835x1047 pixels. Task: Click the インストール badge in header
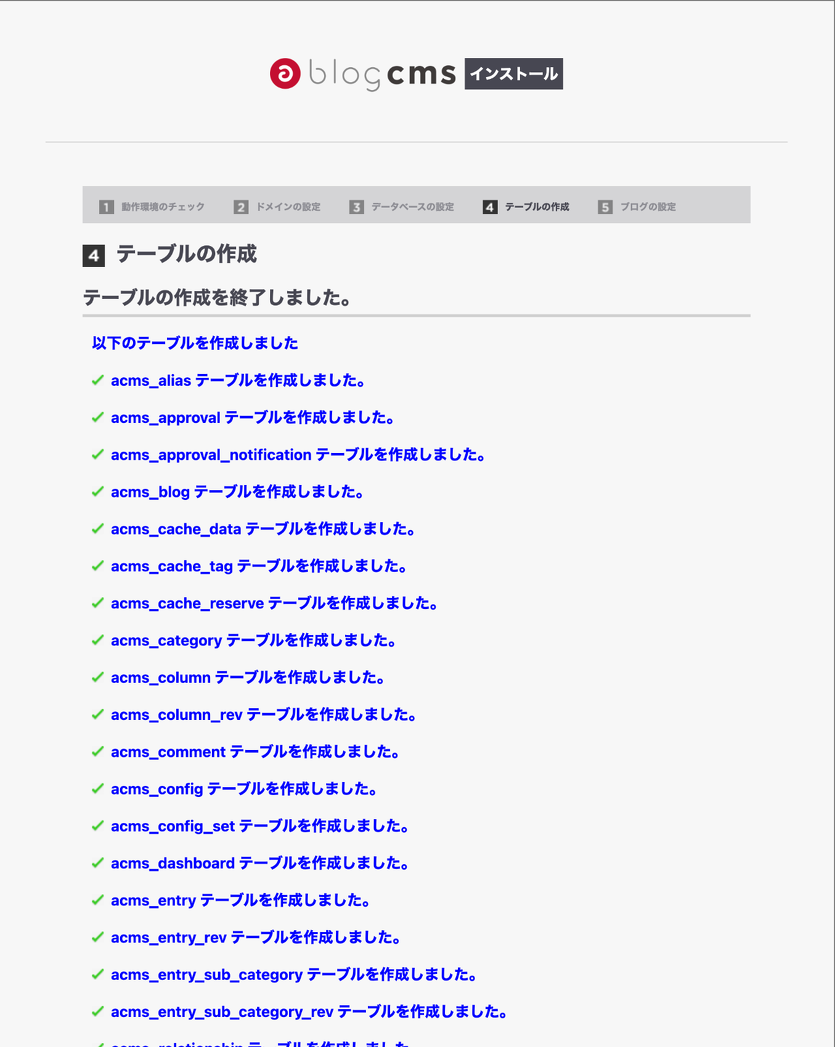[x=513, y=74]
